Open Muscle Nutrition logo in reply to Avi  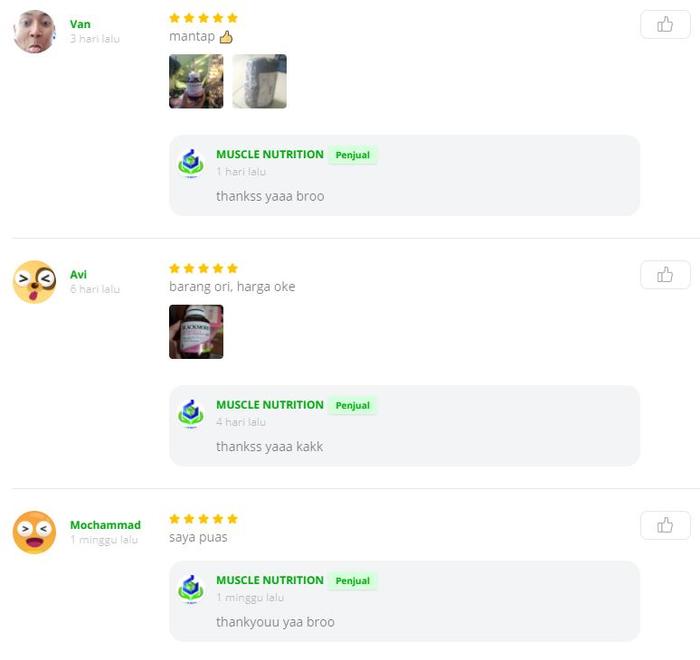[x=191, y=414]
